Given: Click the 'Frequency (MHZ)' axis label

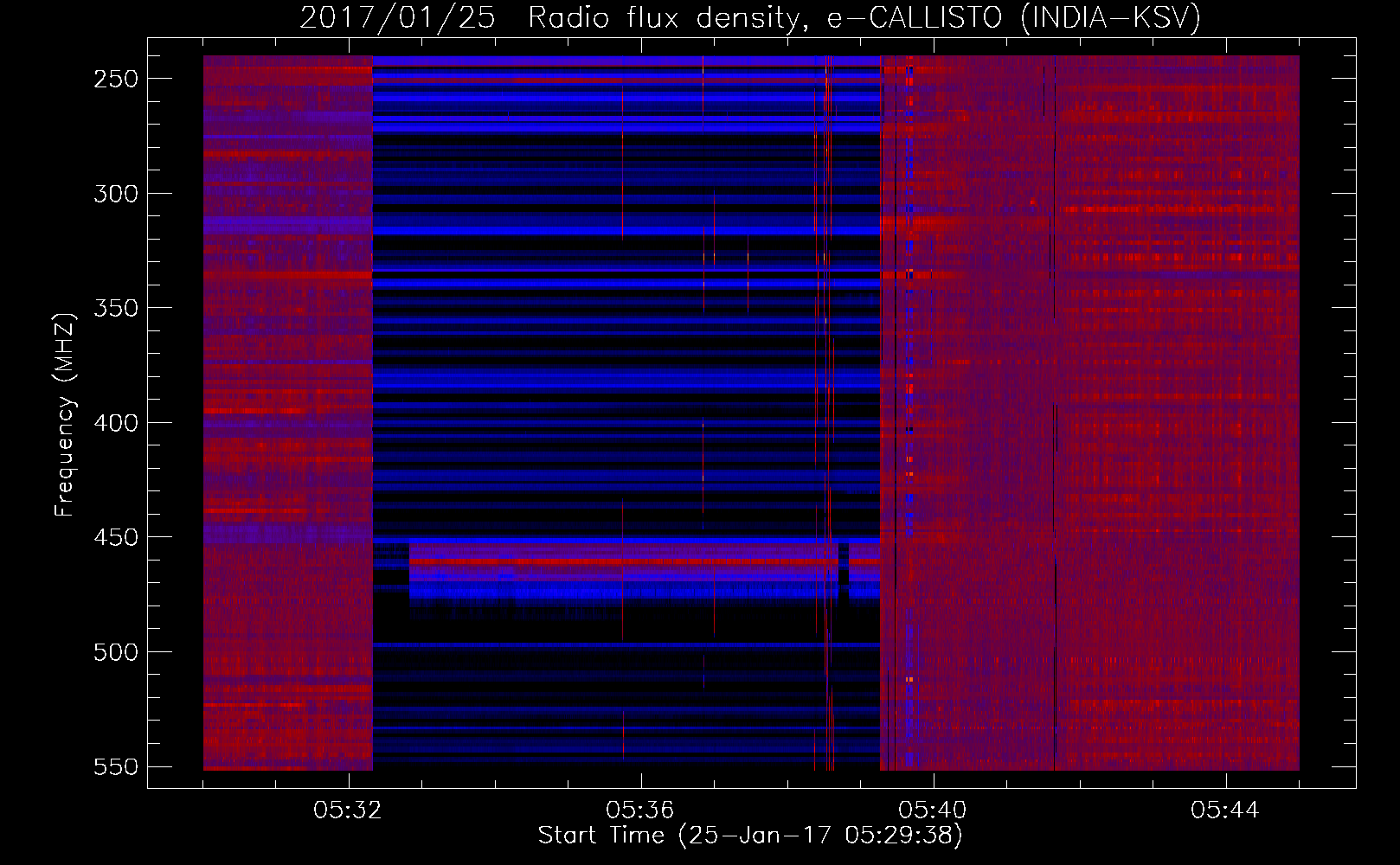Looking at the screenshot, I should coord(65,414).
